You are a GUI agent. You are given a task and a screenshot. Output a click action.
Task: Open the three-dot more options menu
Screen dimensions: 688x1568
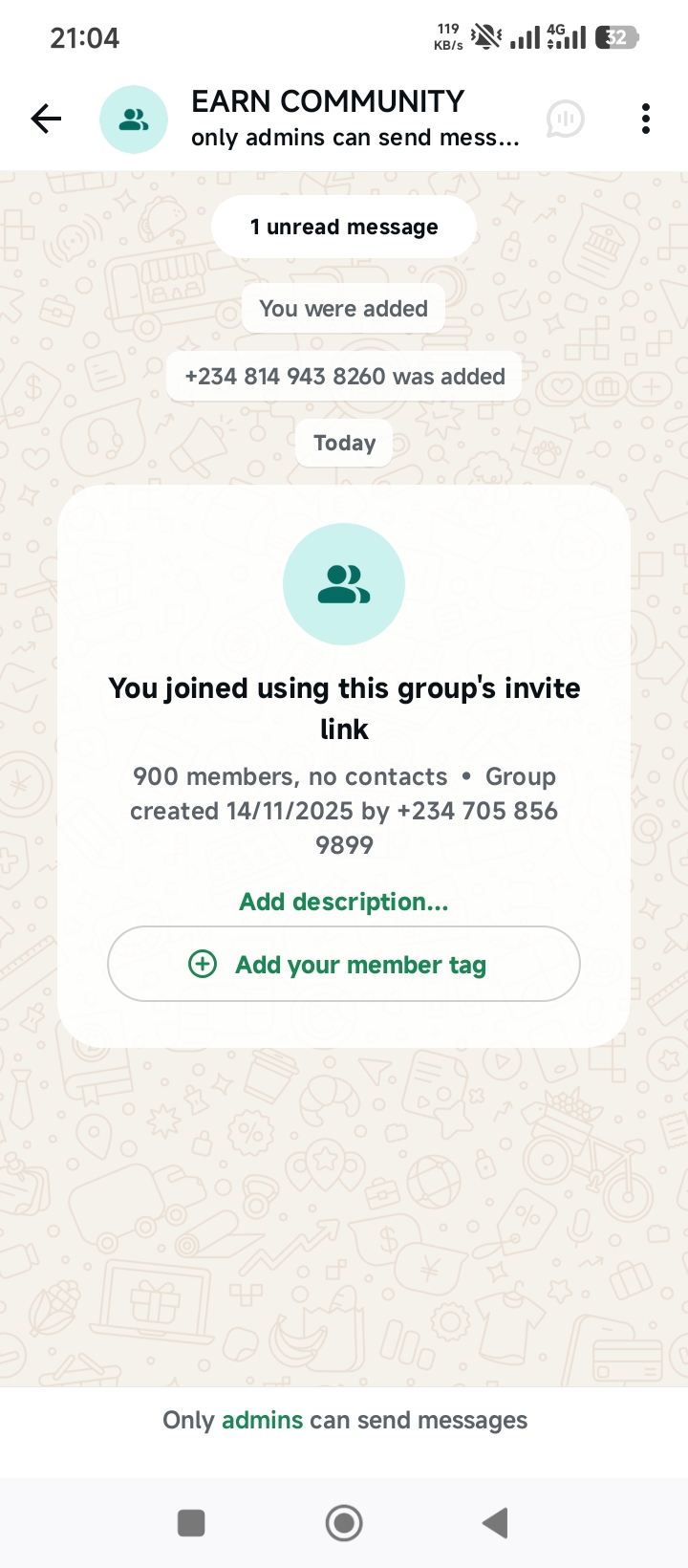646,119
